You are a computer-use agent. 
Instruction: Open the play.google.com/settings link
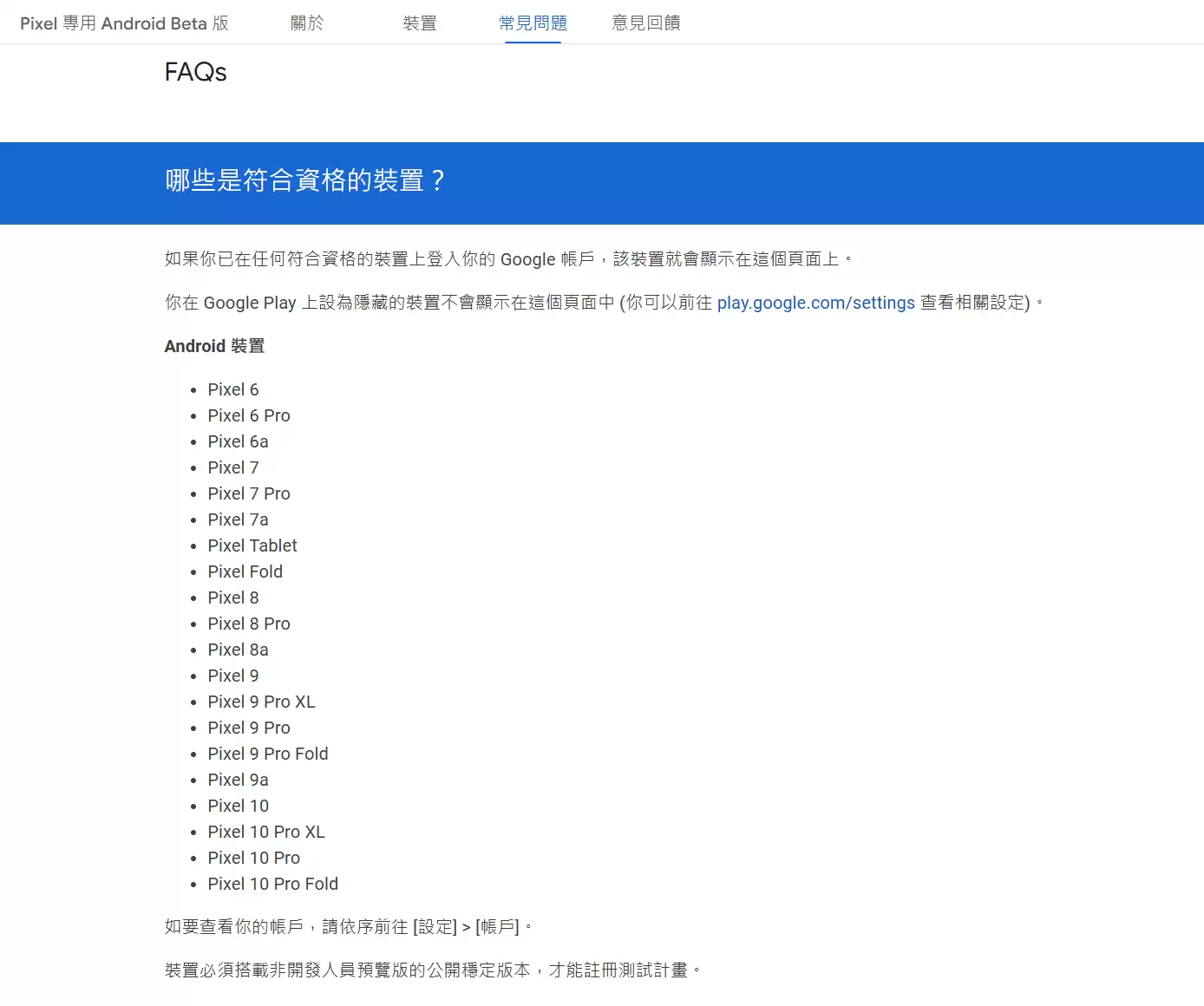[815, 303]
